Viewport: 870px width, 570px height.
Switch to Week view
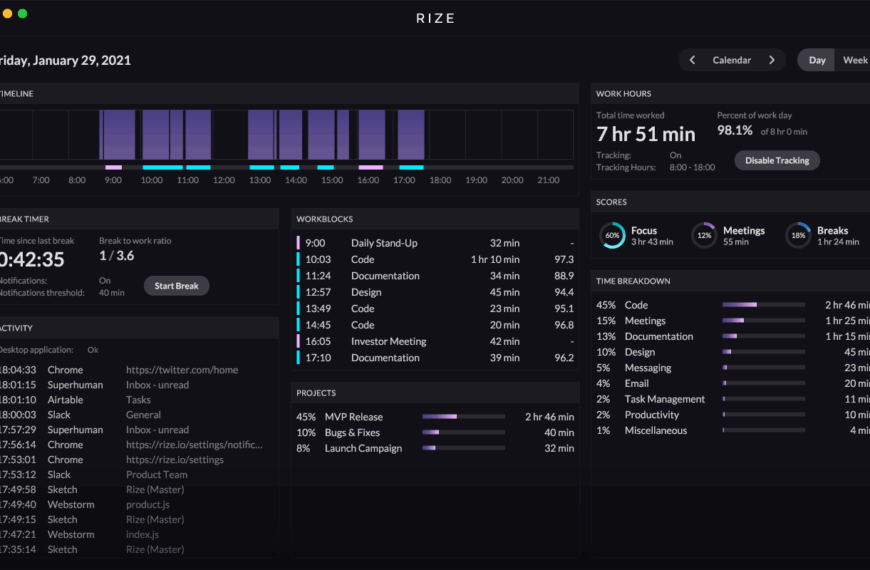pos(854,60)
